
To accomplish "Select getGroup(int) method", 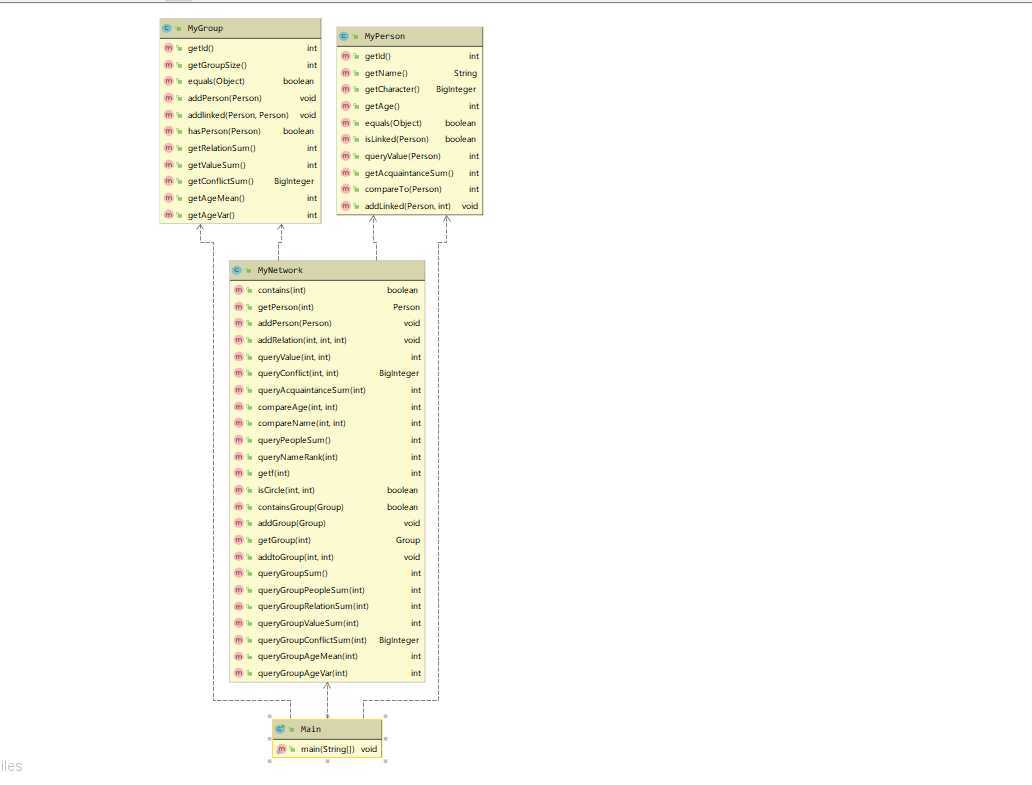I will click(x=327, y=540).
